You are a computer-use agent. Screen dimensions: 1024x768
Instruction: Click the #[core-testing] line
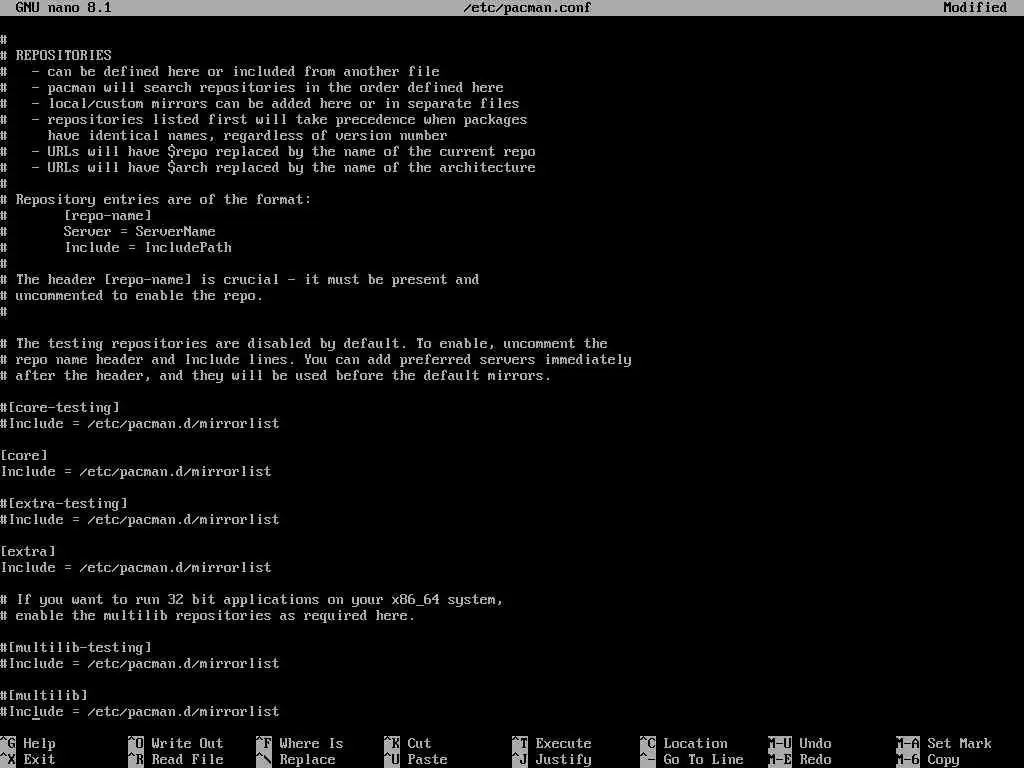[60, 408]
